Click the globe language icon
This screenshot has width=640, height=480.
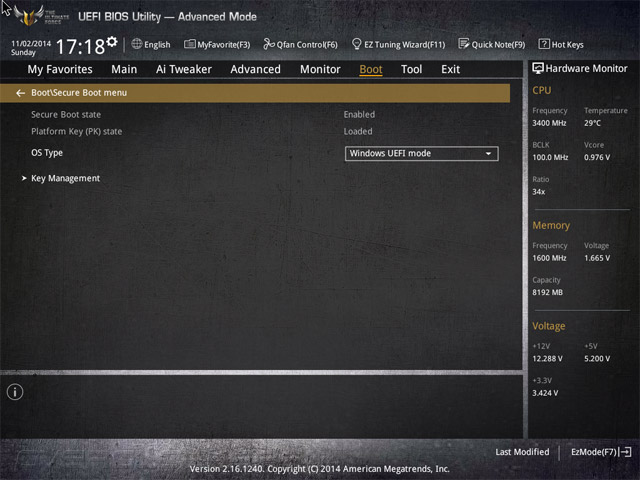click(137, 44)
